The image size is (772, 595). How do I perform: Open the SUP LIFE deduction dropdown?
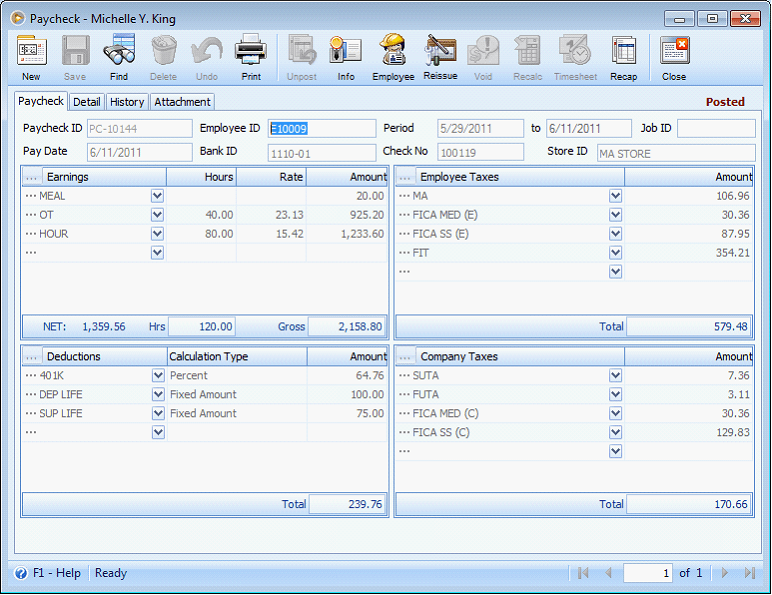coord(158,413)
